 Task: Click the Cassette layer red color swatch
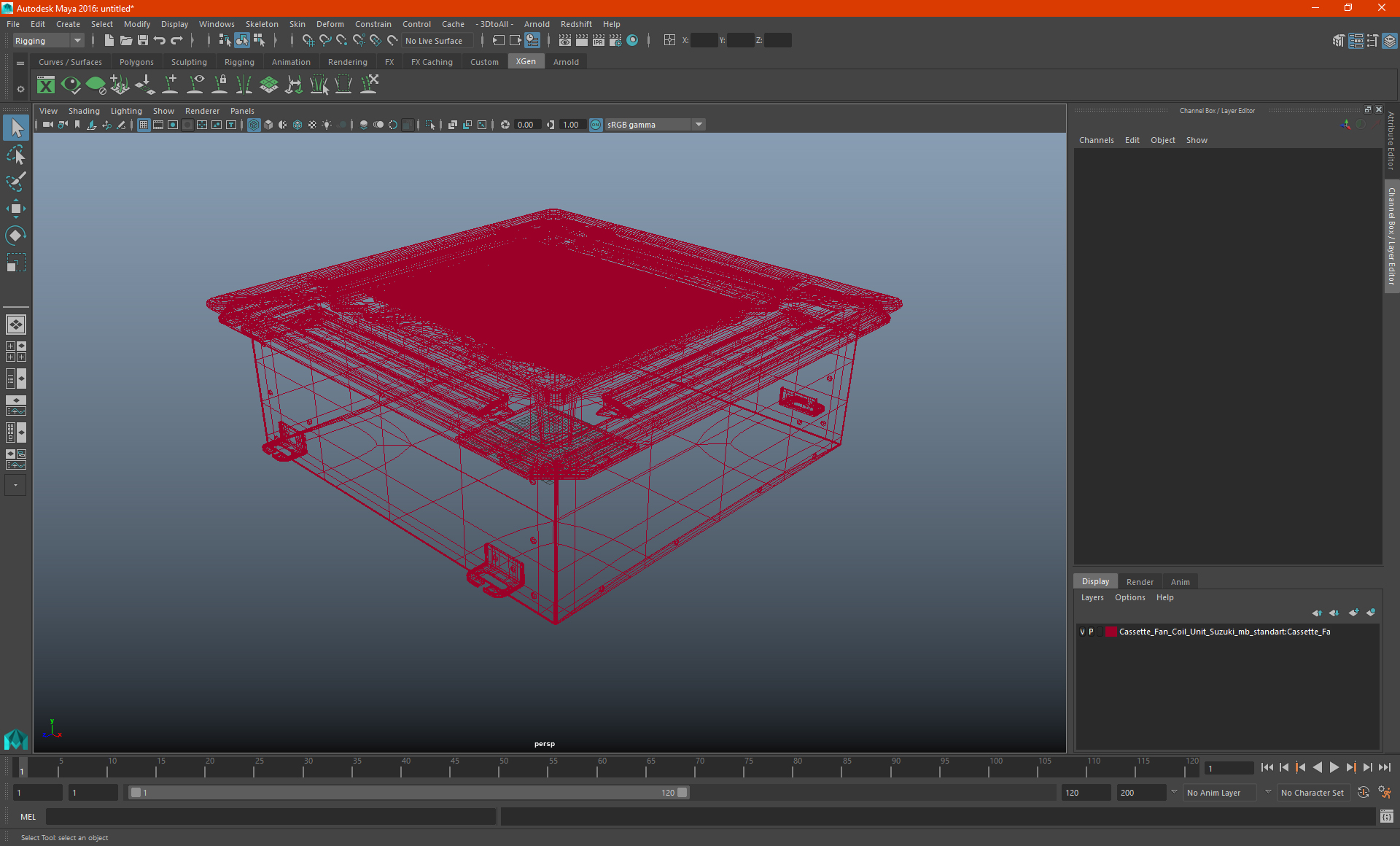pyautogui.click(x=1111, y=632)
